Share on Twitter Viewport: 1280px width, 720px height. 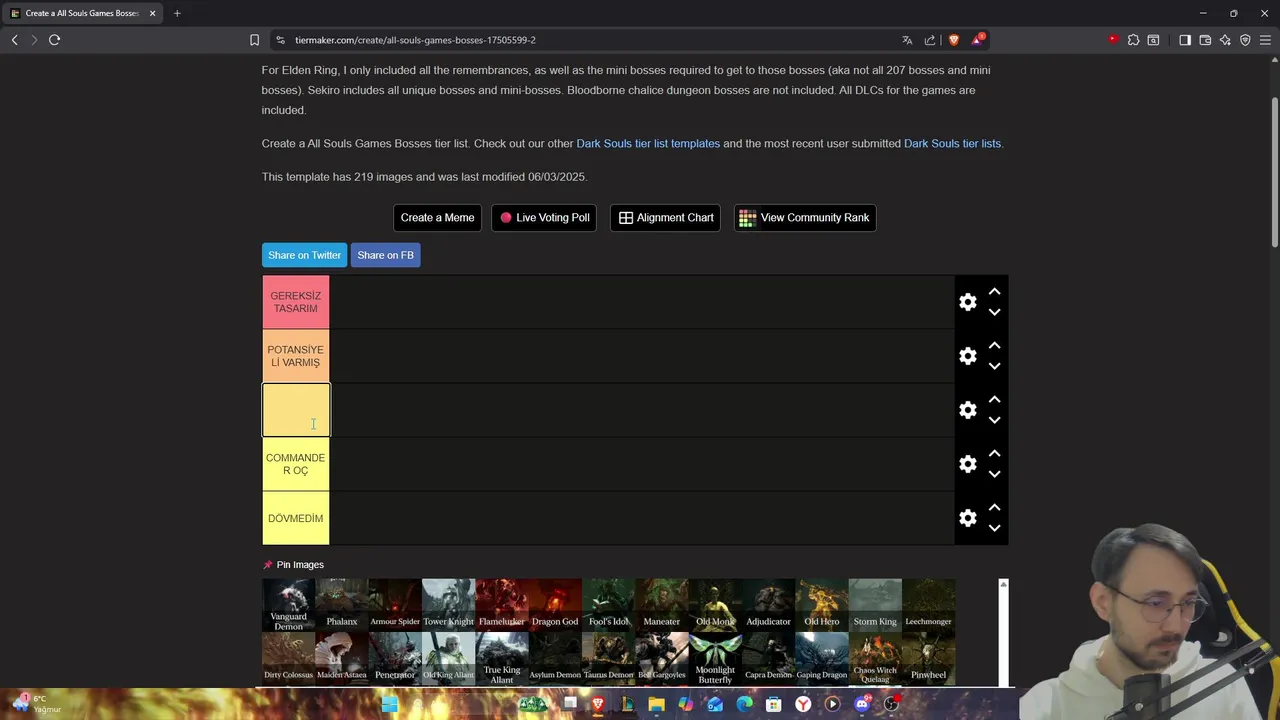point(304,255)
